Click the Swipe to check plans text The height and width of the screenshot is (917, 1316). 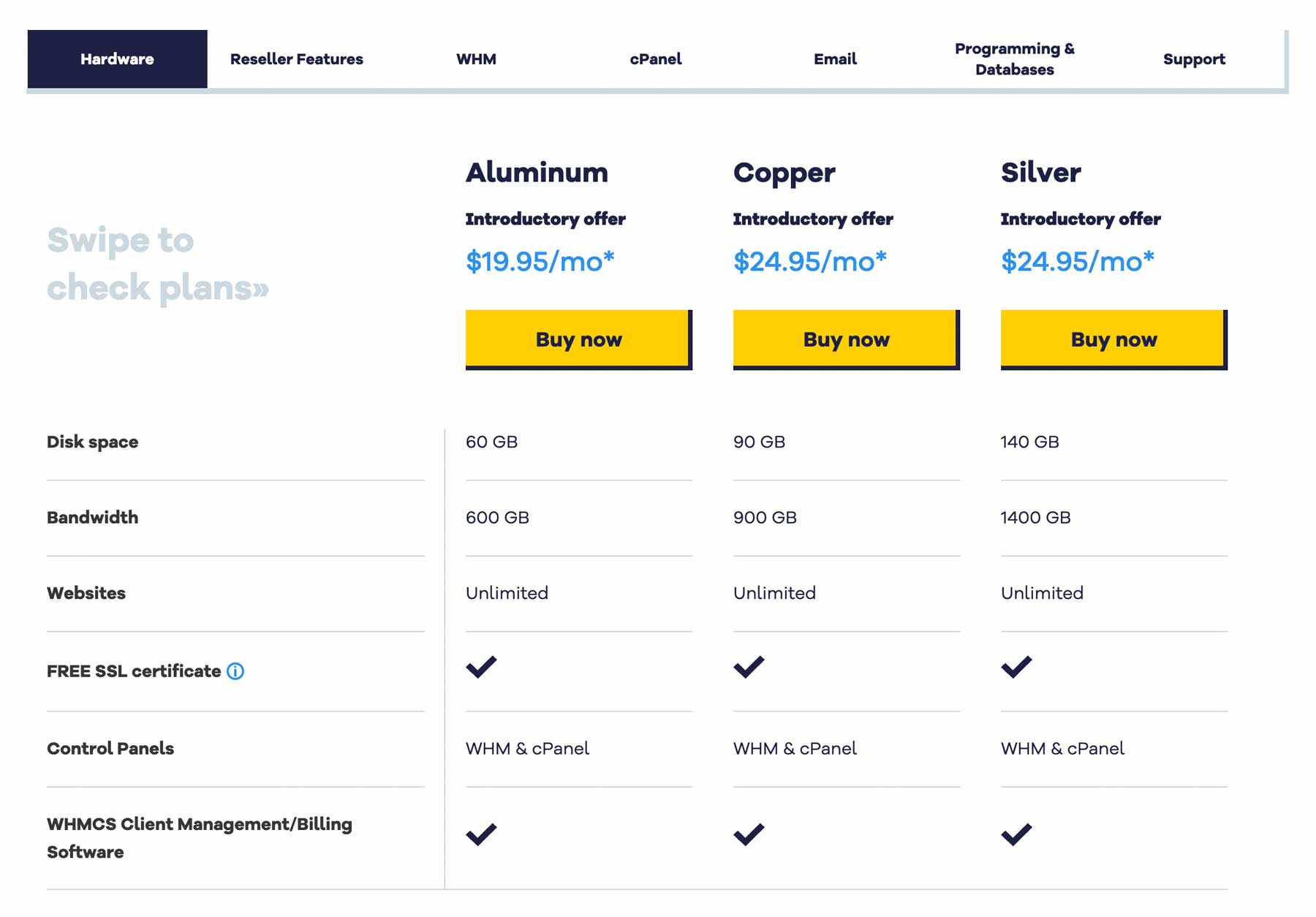(x=158, y=263)
